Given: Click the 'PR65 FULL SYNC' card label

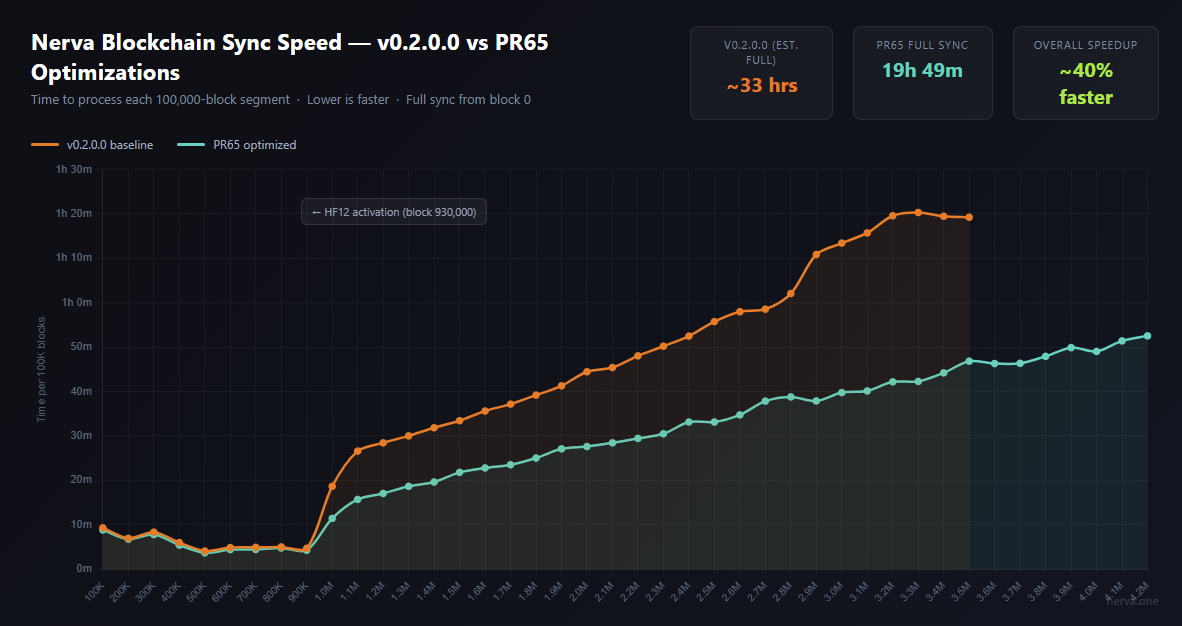Looking at the screenshot, I should tap(923, 45).
